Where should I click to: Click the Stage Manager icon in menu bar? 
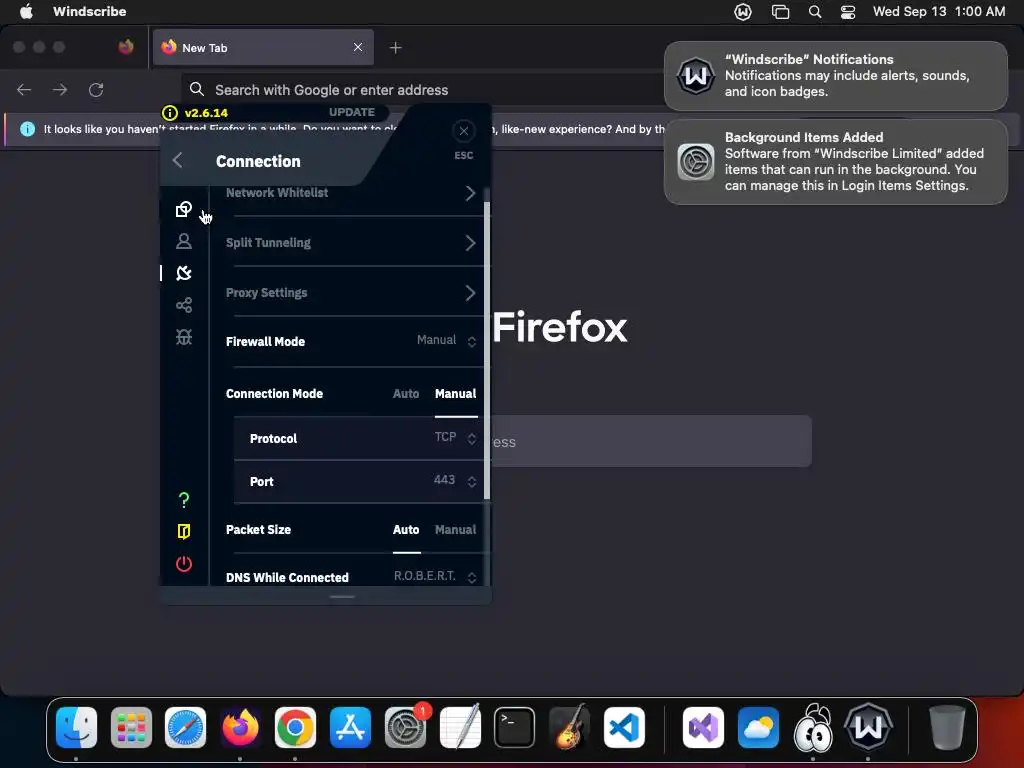pos(780,12)
